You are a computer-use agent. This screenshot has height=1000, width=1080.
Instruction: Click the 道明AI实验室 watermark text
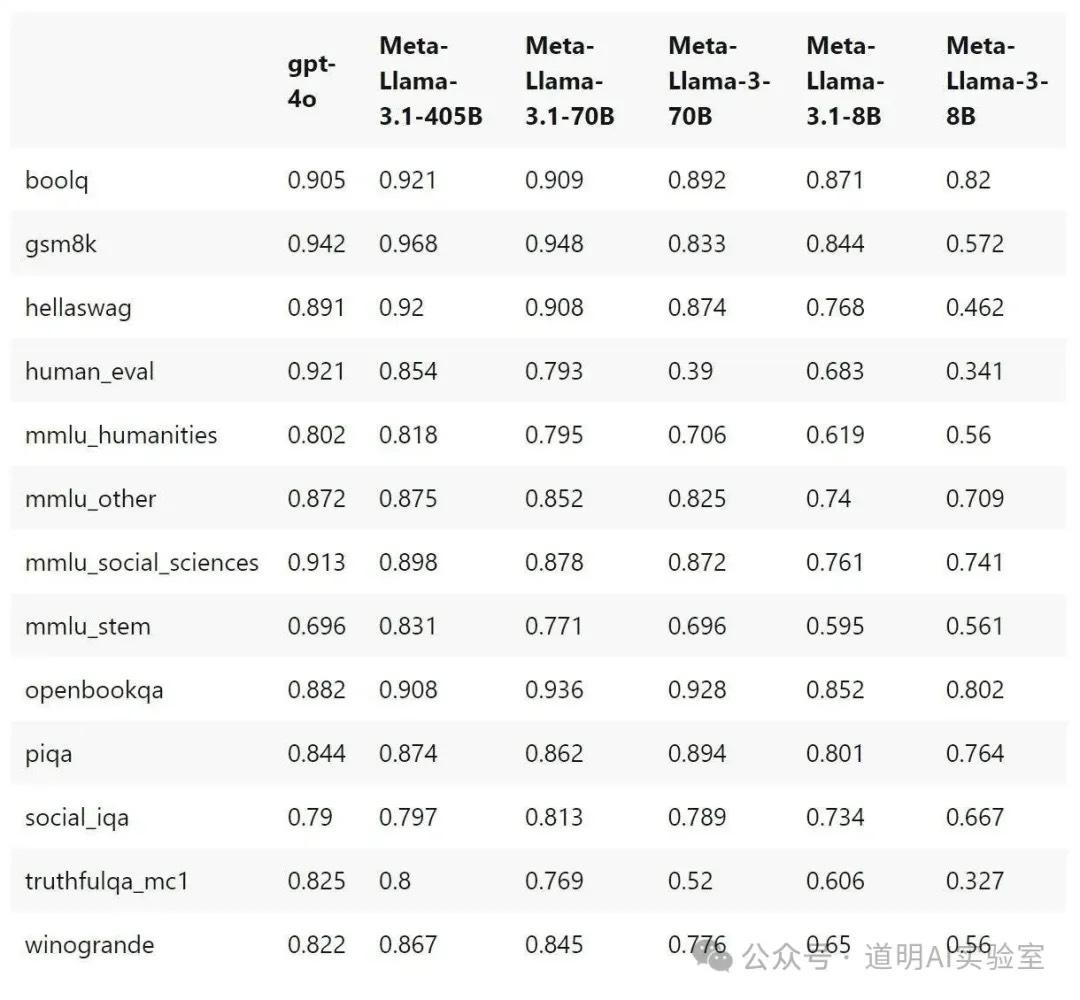(954, 957)
